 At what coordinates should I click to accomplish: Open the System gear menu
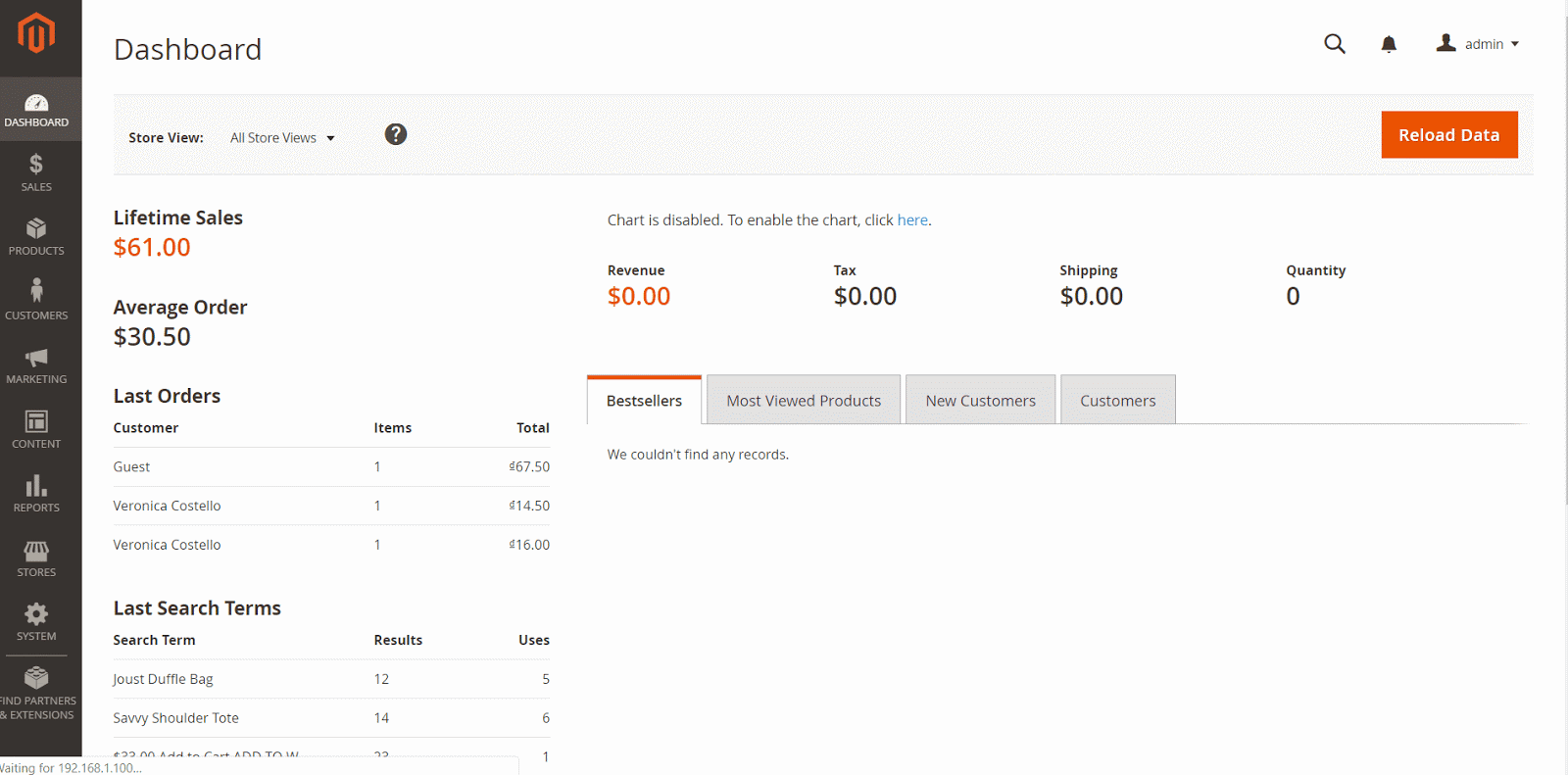point(36,622)
